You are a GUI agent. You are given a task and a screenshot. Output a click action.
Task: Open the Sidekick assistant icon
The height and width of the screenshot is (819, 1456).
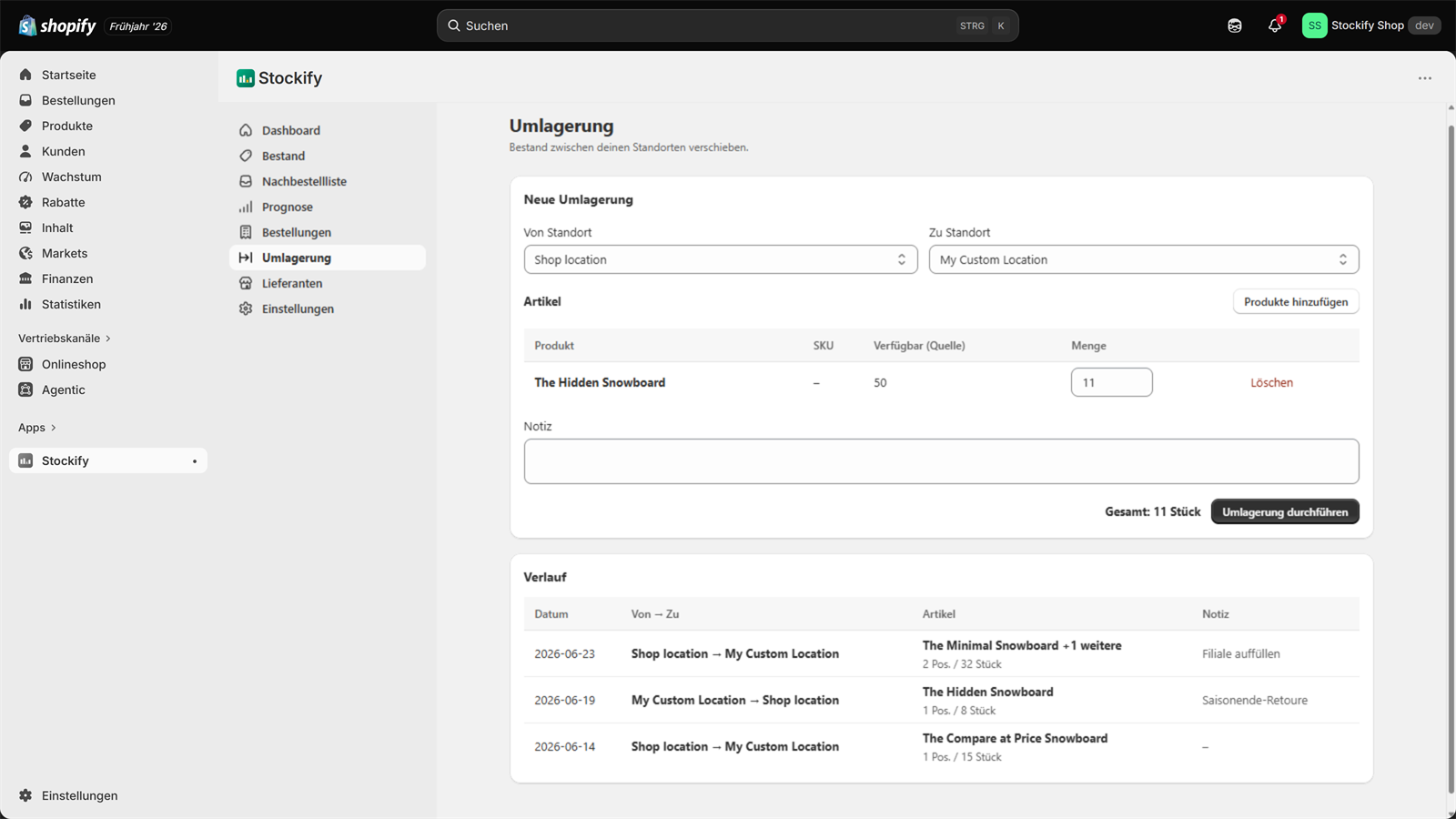click(1235, 25)
